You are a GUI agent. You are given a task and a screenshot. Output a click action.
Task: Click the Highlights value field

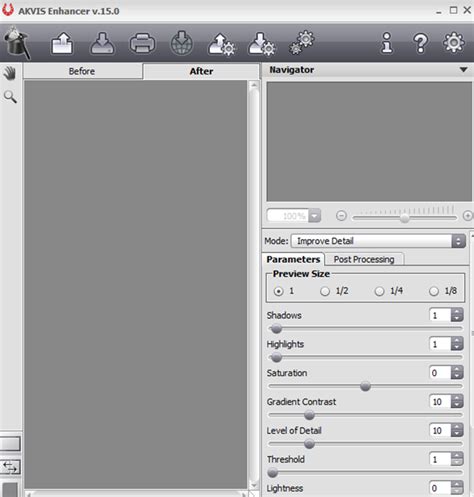pyautogui.click(x=440, y=344)
